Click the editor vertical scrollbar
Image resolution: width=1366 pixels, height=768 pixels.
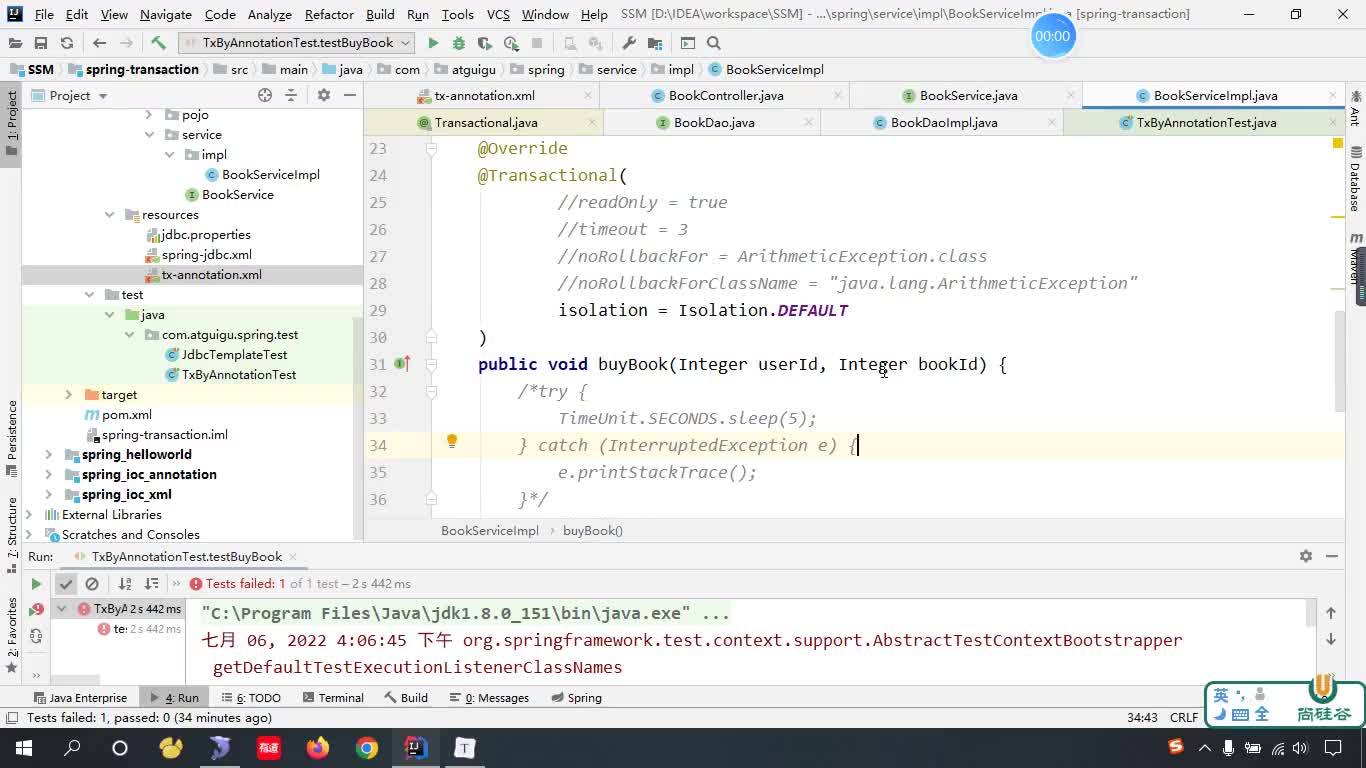(1338, 360)
